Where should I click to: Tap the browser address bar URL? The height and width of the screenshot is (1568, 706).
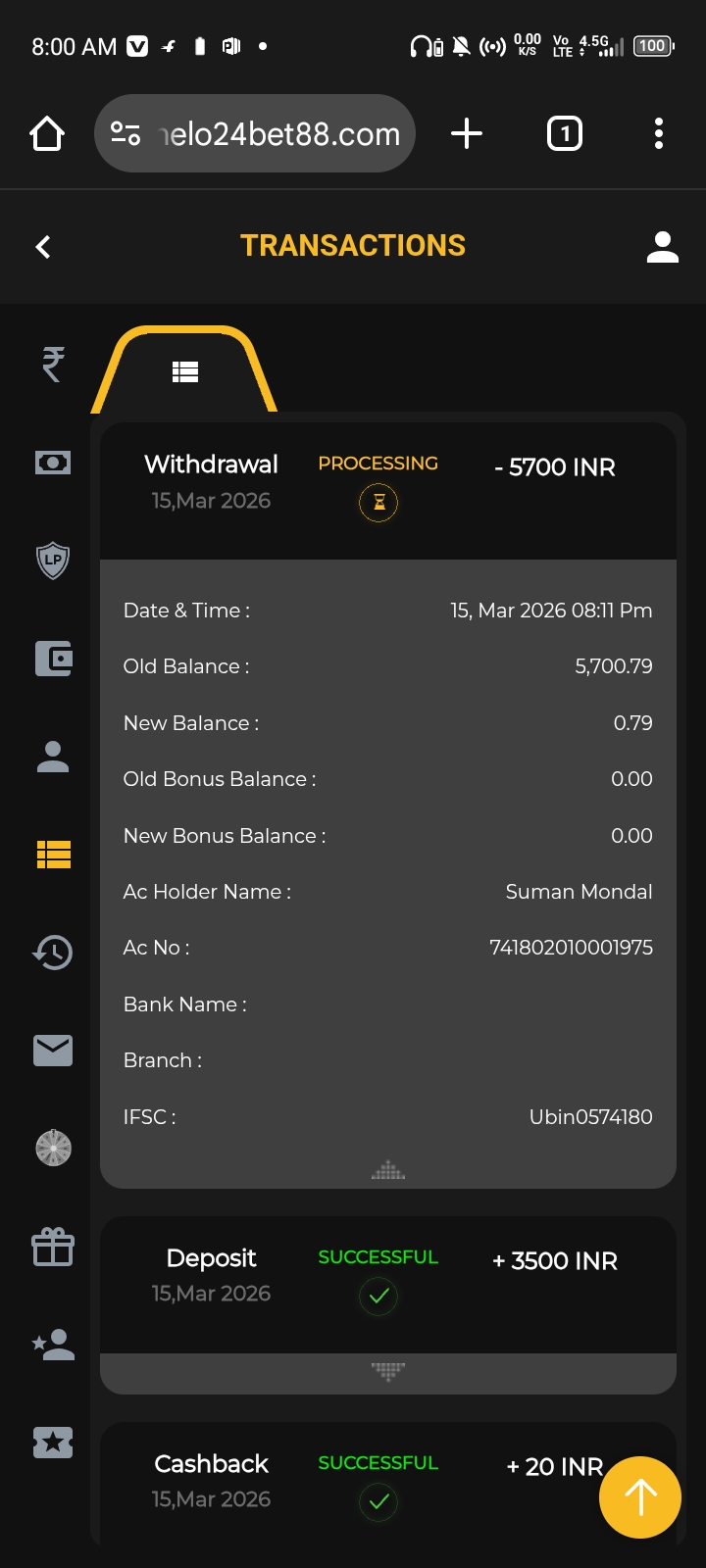tap(278, 134)
